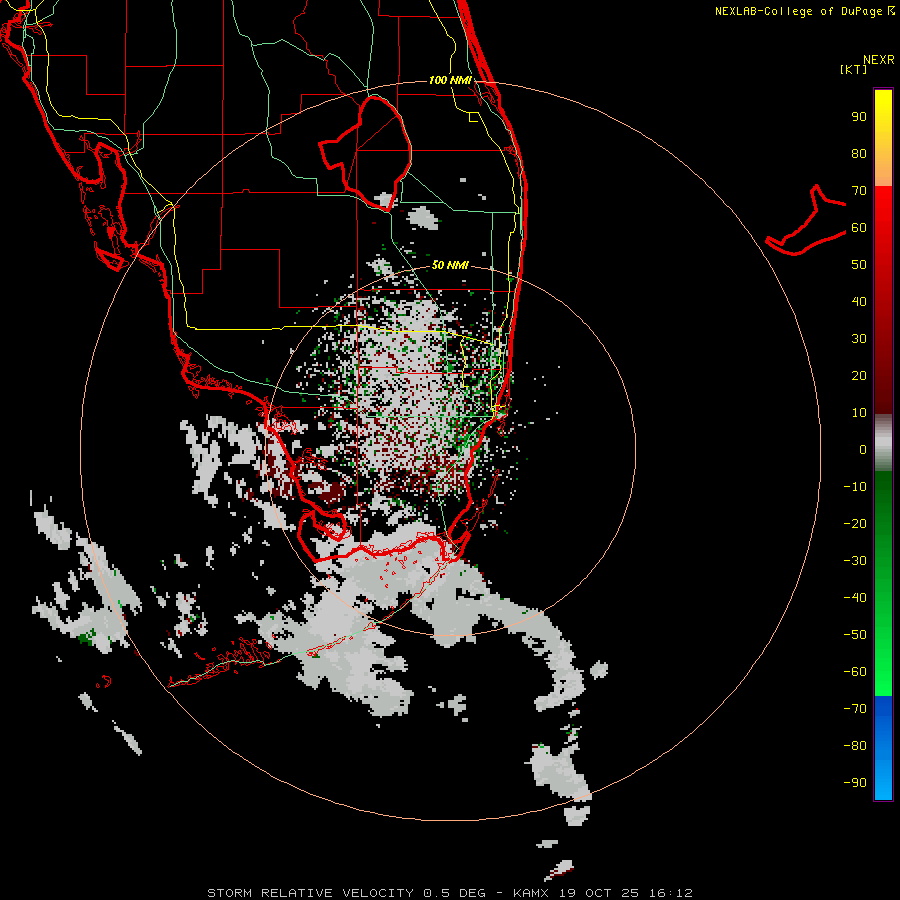Click the -90 value on the velocity scale
This screenshot has width=900, height=900.
pyautogui.click(x=855, y=783)
